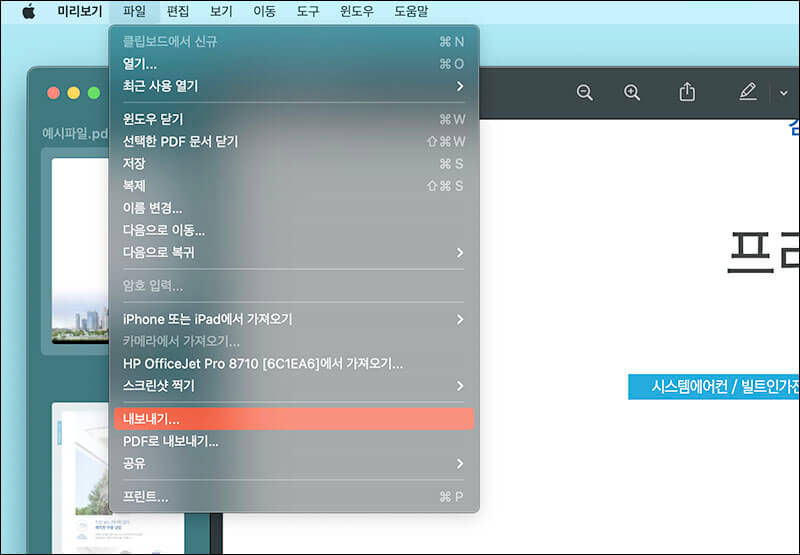
Task: Close the open 파일 menu
Action: (135, 11)
